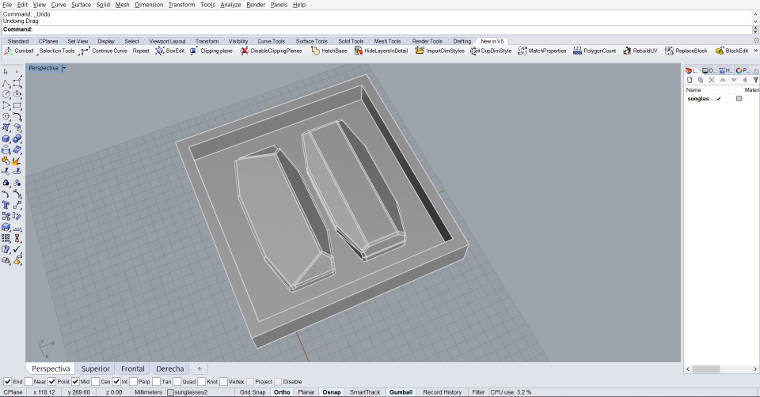Create a Clipping plane
Viewport: 760px width, 397px height.
(211, 51)
